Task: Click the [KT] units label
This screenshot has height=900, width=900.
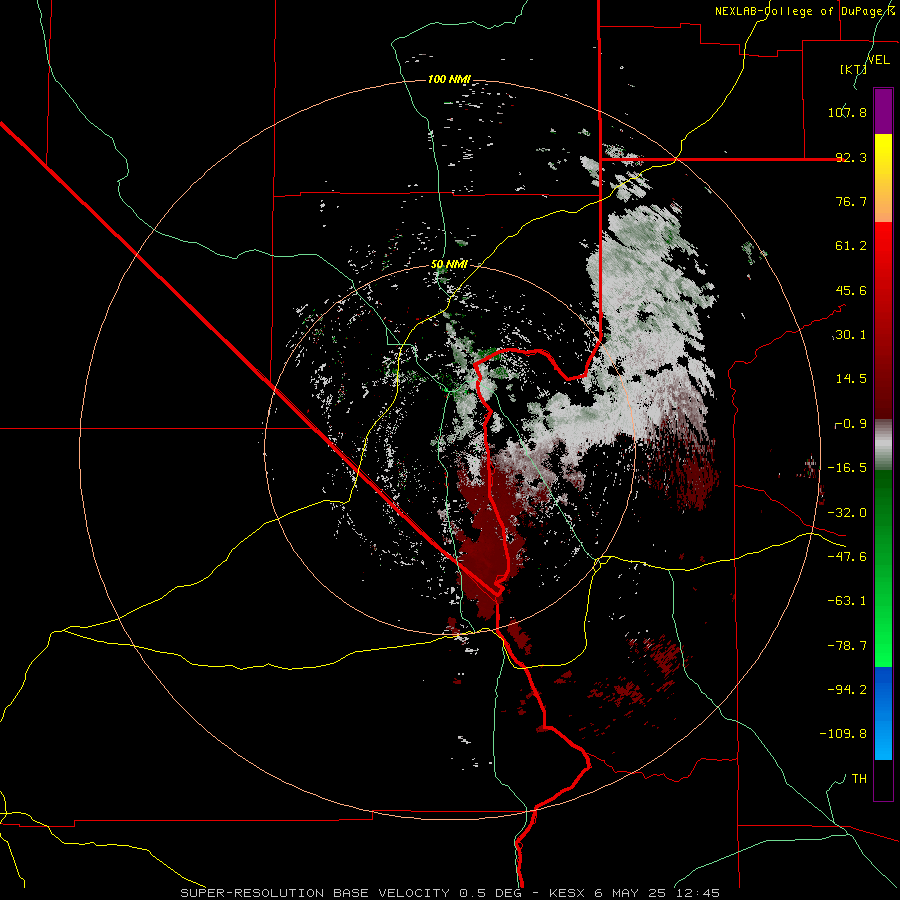Action: 853,69
